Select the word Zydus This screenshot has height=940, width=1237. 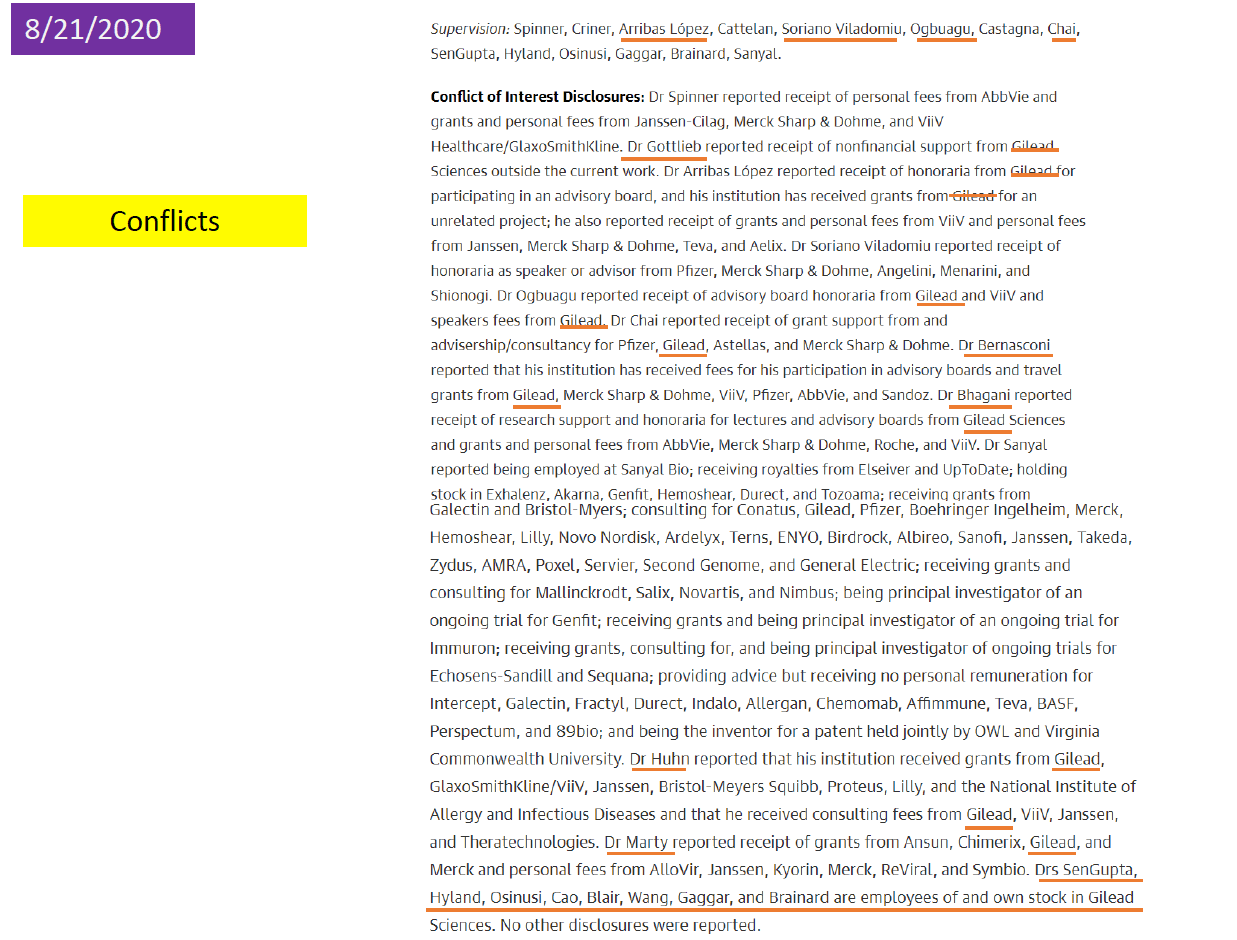pyautogui.click(x=452, y=565)
